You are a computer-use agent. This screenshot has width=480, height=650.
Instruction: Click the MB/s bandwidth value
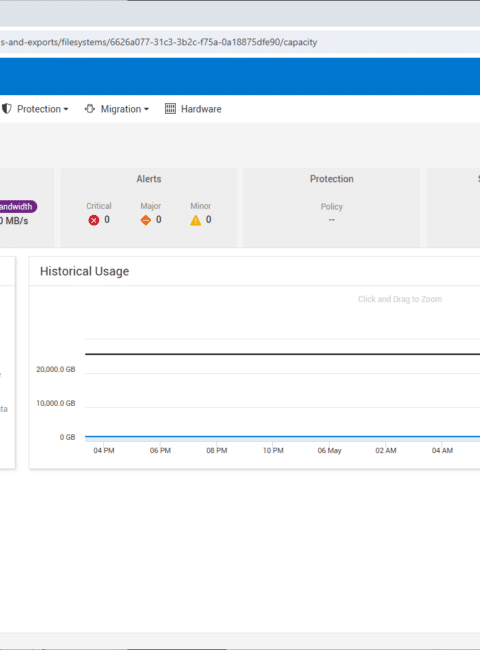click(14, 221)
